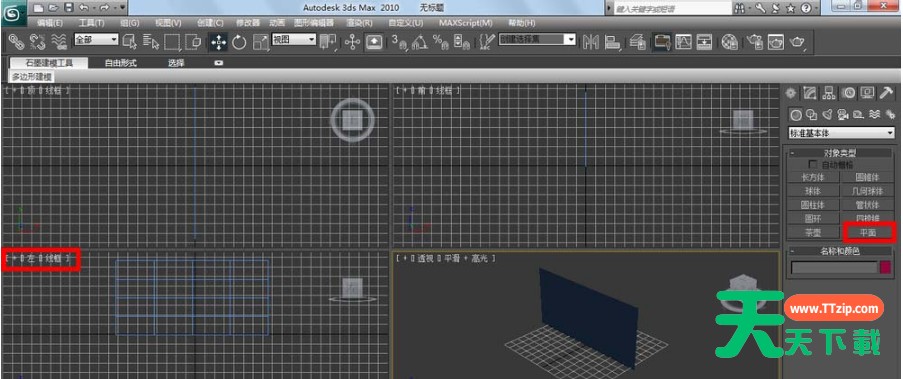Click the Mirror tool icon
The image size is (903, 379).
click(x=590, y=41)
